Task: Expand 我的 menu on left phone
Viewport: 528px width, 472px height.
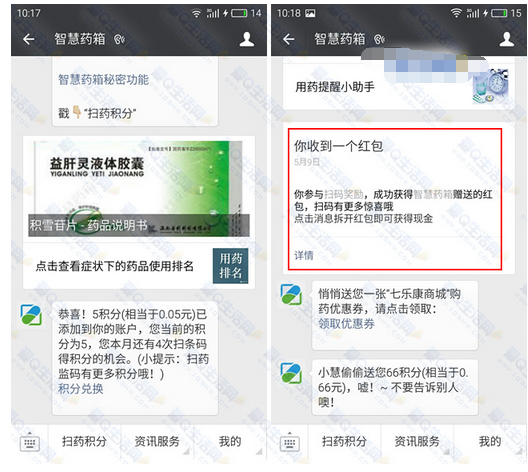Action: [x=230, y=441]
